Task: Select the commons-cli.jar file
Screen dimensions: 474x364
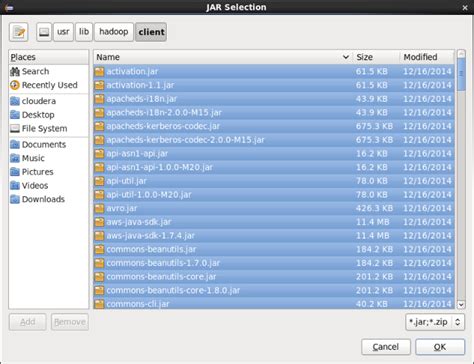Action: 274,304
